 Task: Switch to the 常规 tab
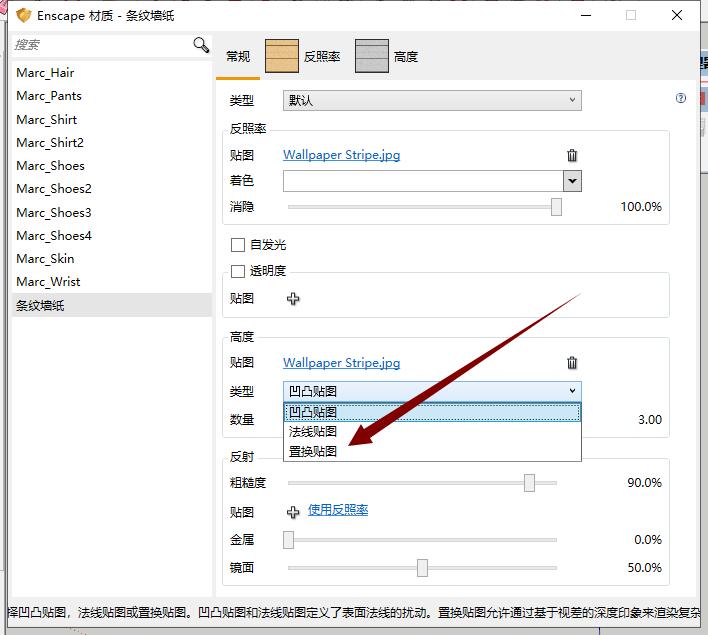[238, 56]
